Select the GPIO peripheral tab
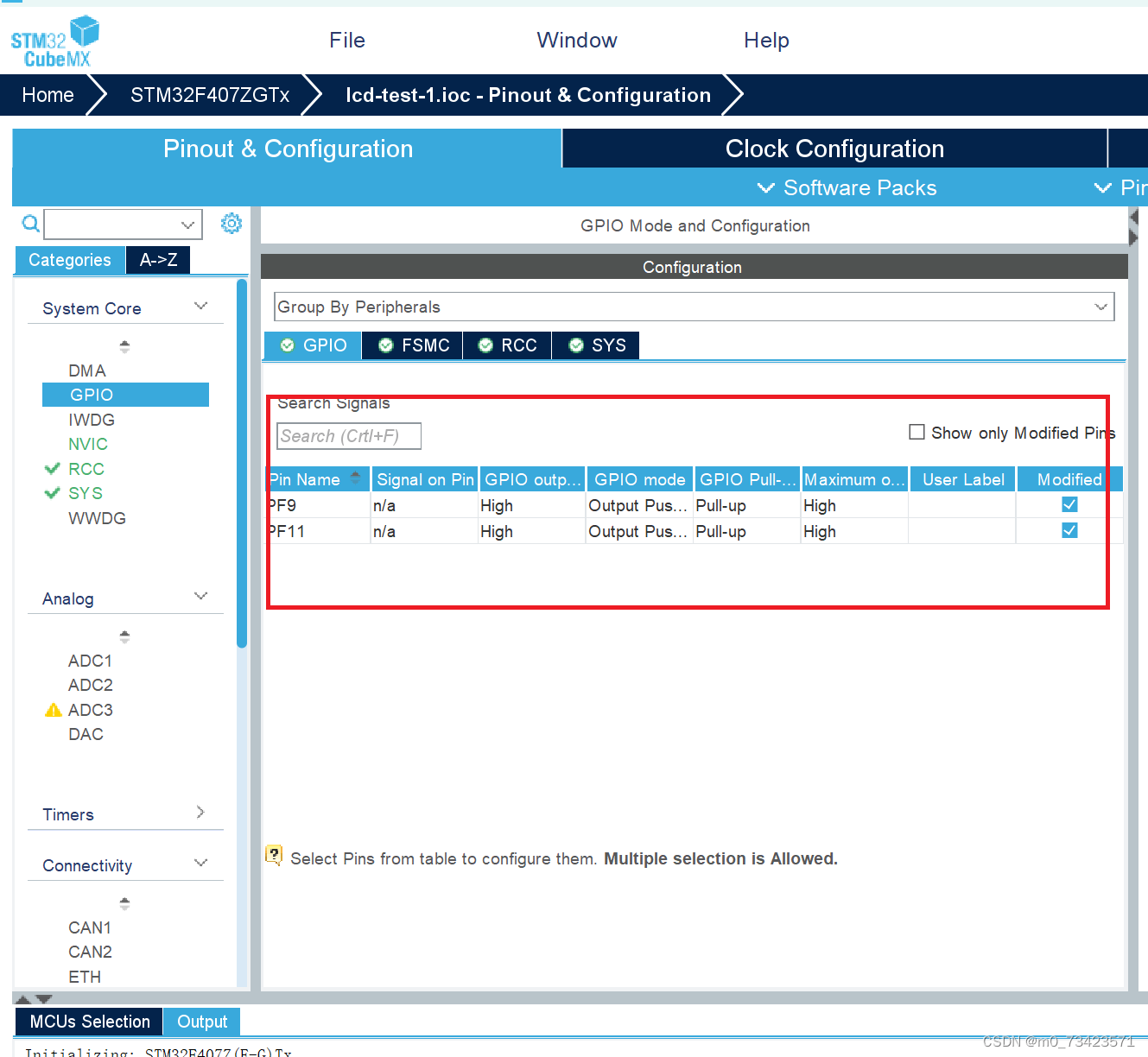The width and height of the screenshot is (1148, 1057). (314, 345)
